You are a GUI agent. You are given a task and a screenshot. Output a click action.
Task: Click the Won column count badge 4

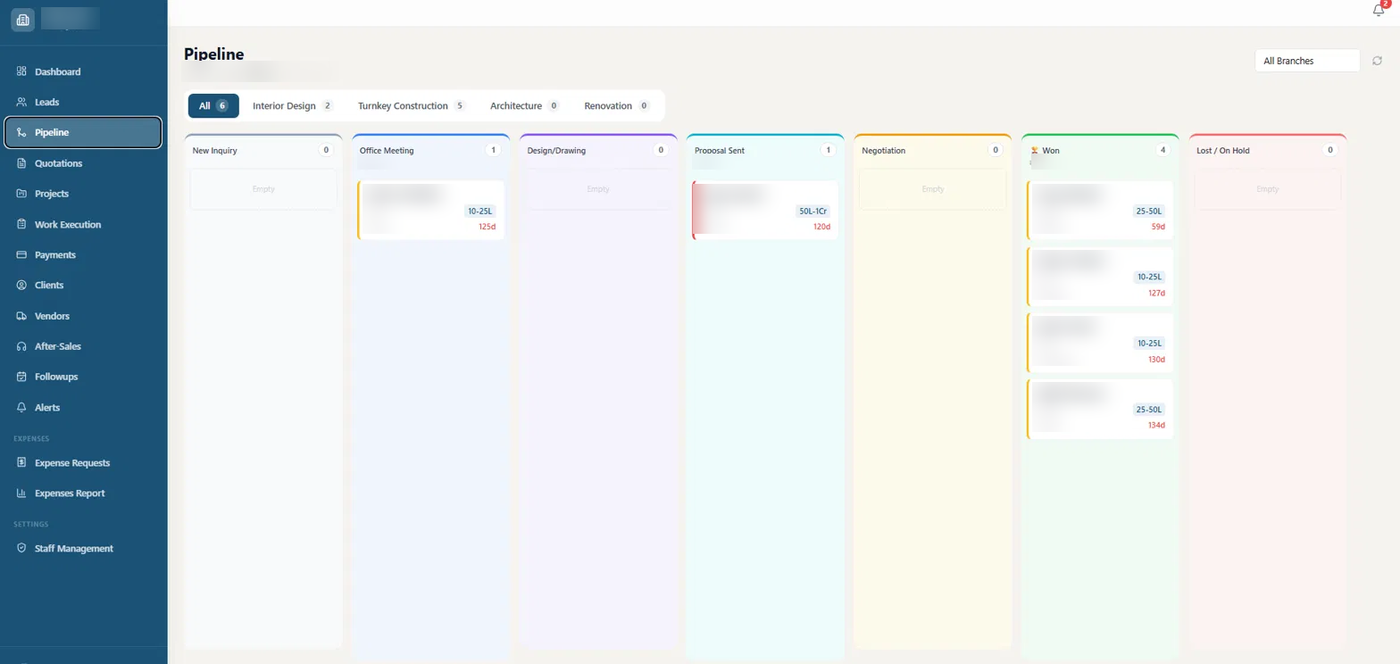tap(1162, 150)
